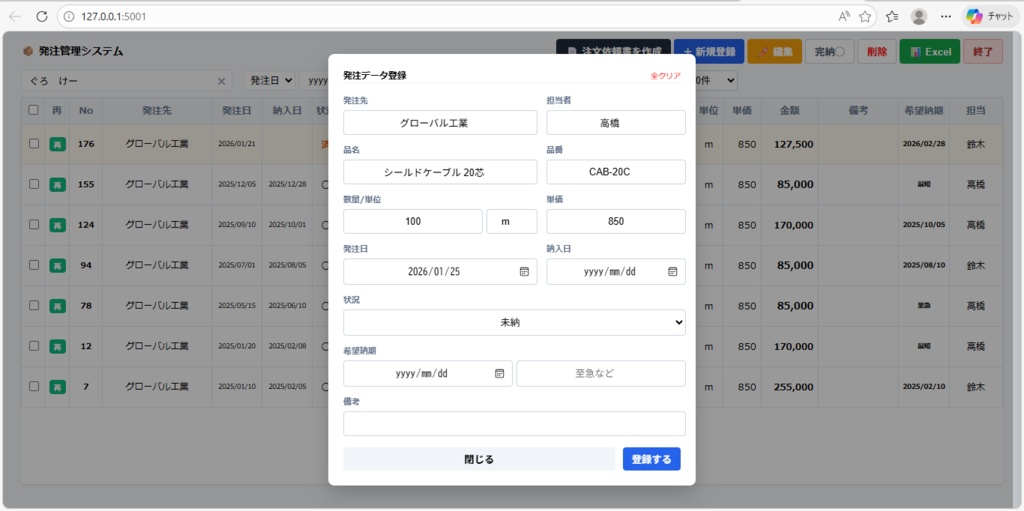The width and height of the screenshot is (1024, 511).
Task: Click the 至急など text field
Action: (x=601, y=374)
